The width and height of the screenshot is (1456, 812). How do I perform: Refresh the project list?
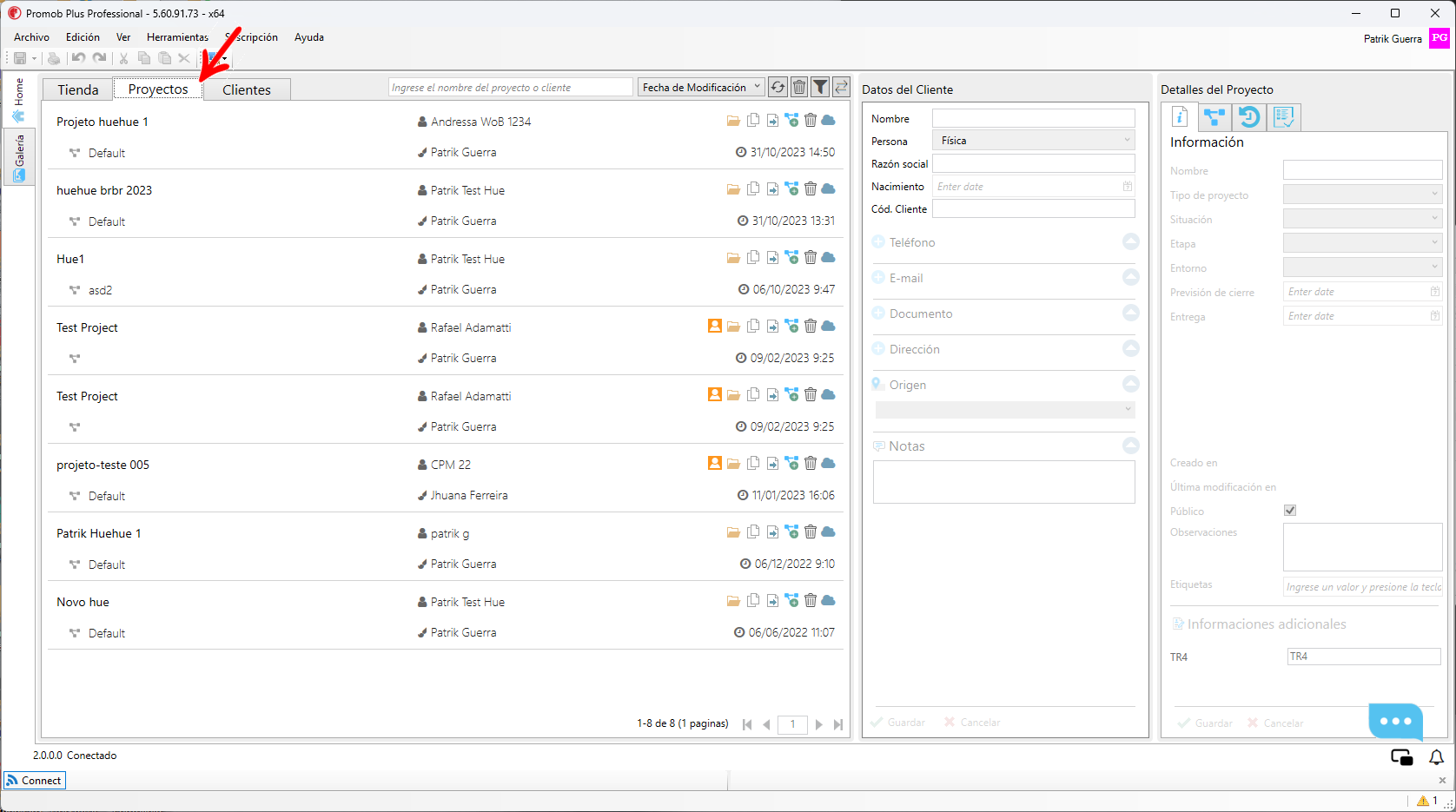[778, 87]
